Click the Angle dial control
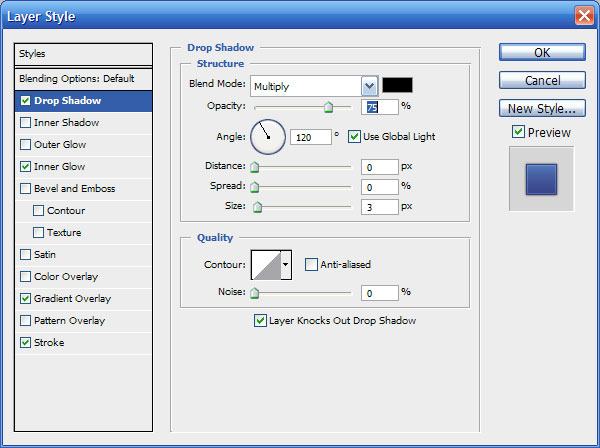Screen dimensions: 600x448 coord(268,137)
